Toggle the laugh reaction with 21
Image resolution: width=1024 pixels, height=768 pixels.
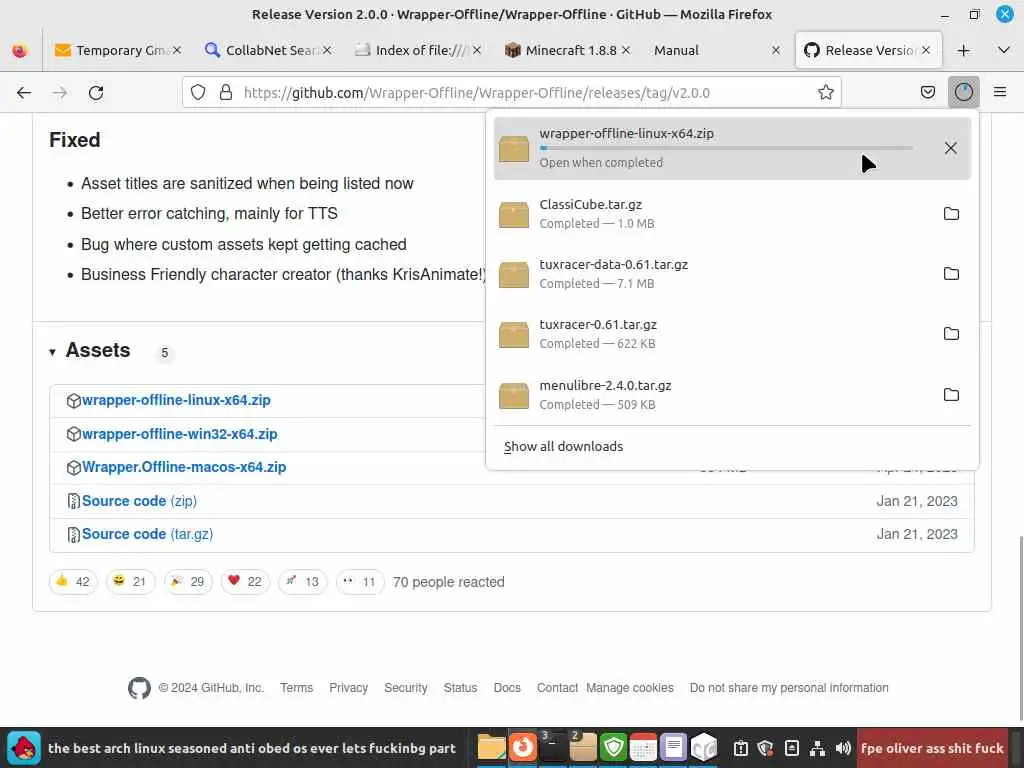[x=130, y=582]
